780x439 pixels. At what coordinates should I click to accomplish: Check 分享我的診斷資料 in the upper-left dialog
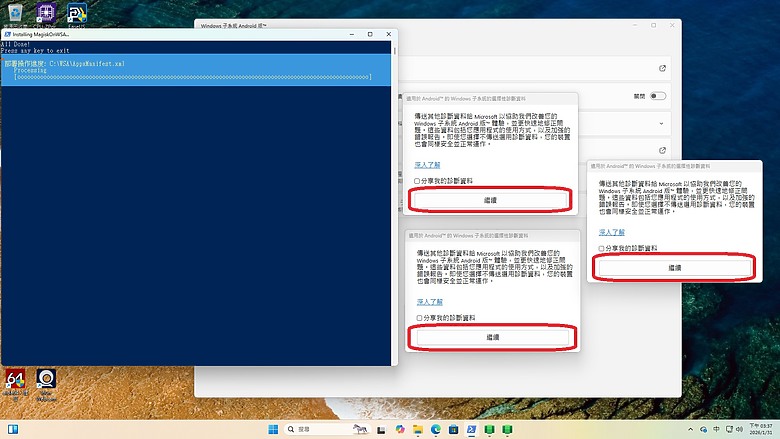coord(417,181)
